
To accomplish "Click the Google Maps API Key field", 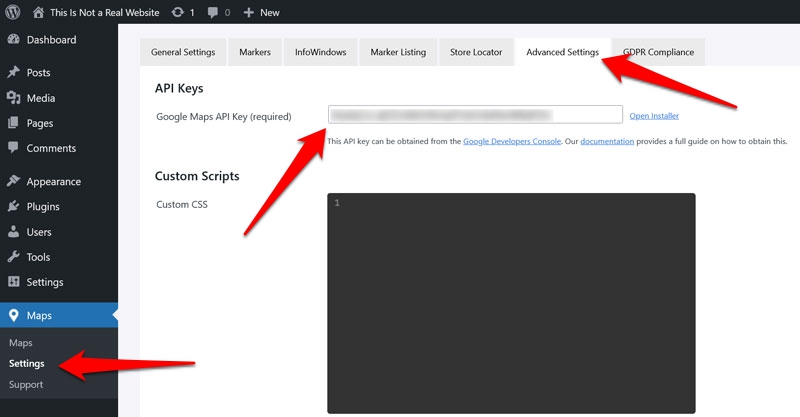I will pyautogui.click(x=475, y=114).
